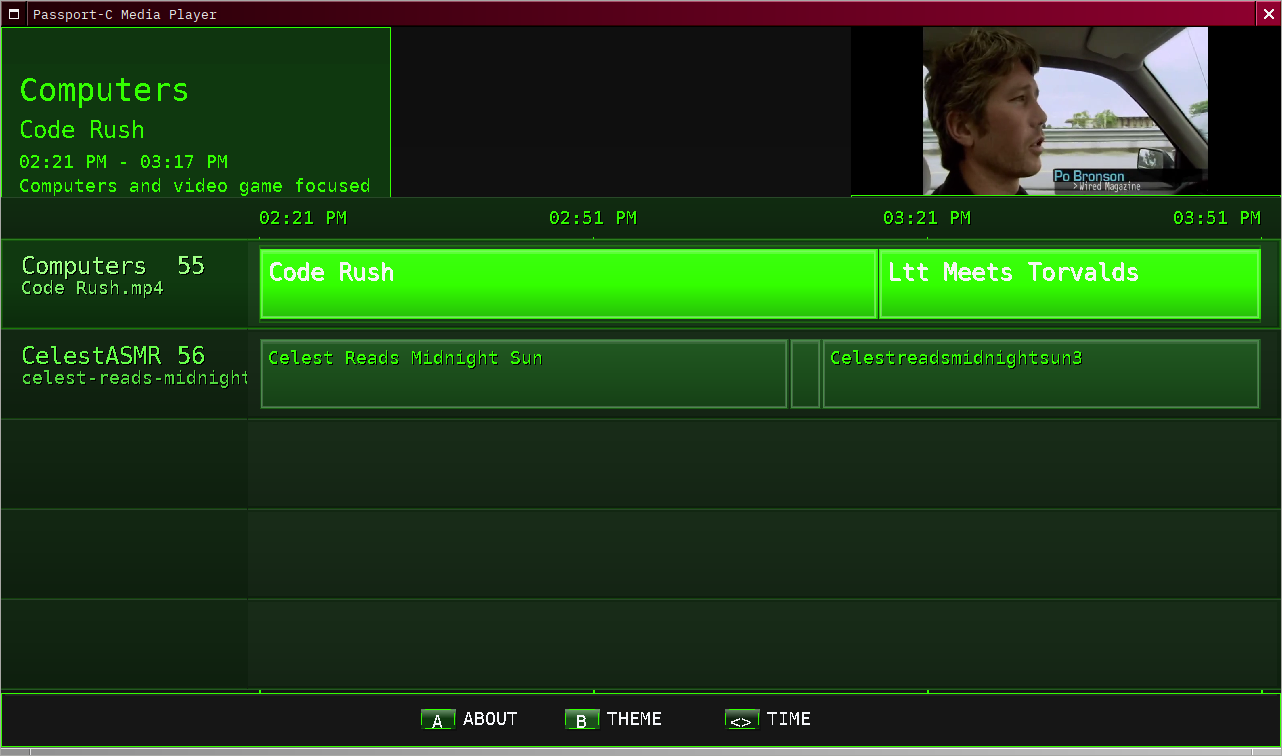This screenshot has height=756, width=1282.
Task: Click the <> arrows key icon
Action: tap(742, 720)
